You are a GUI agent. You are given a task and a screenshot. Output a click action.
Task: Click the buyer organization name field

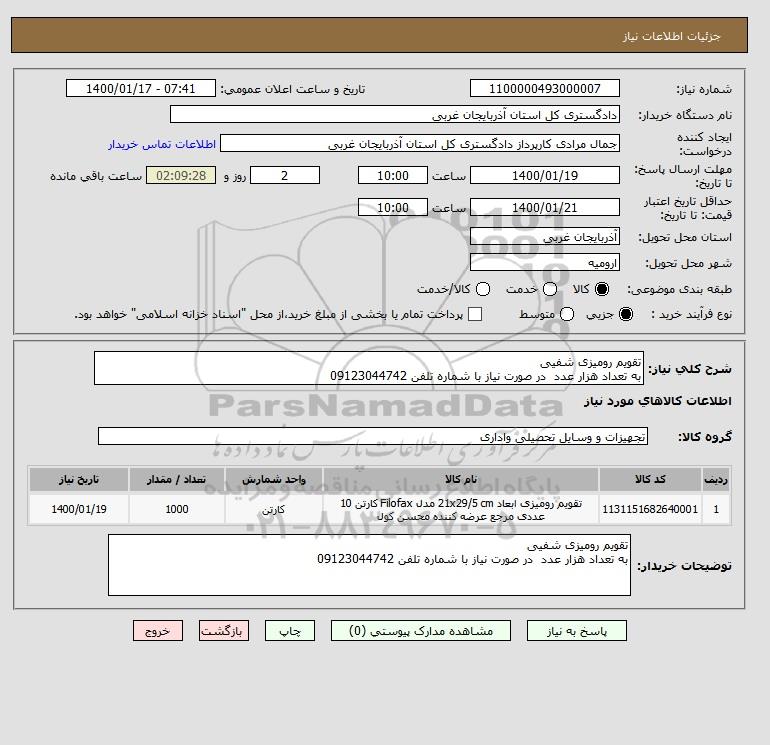(x=395, y=114)
